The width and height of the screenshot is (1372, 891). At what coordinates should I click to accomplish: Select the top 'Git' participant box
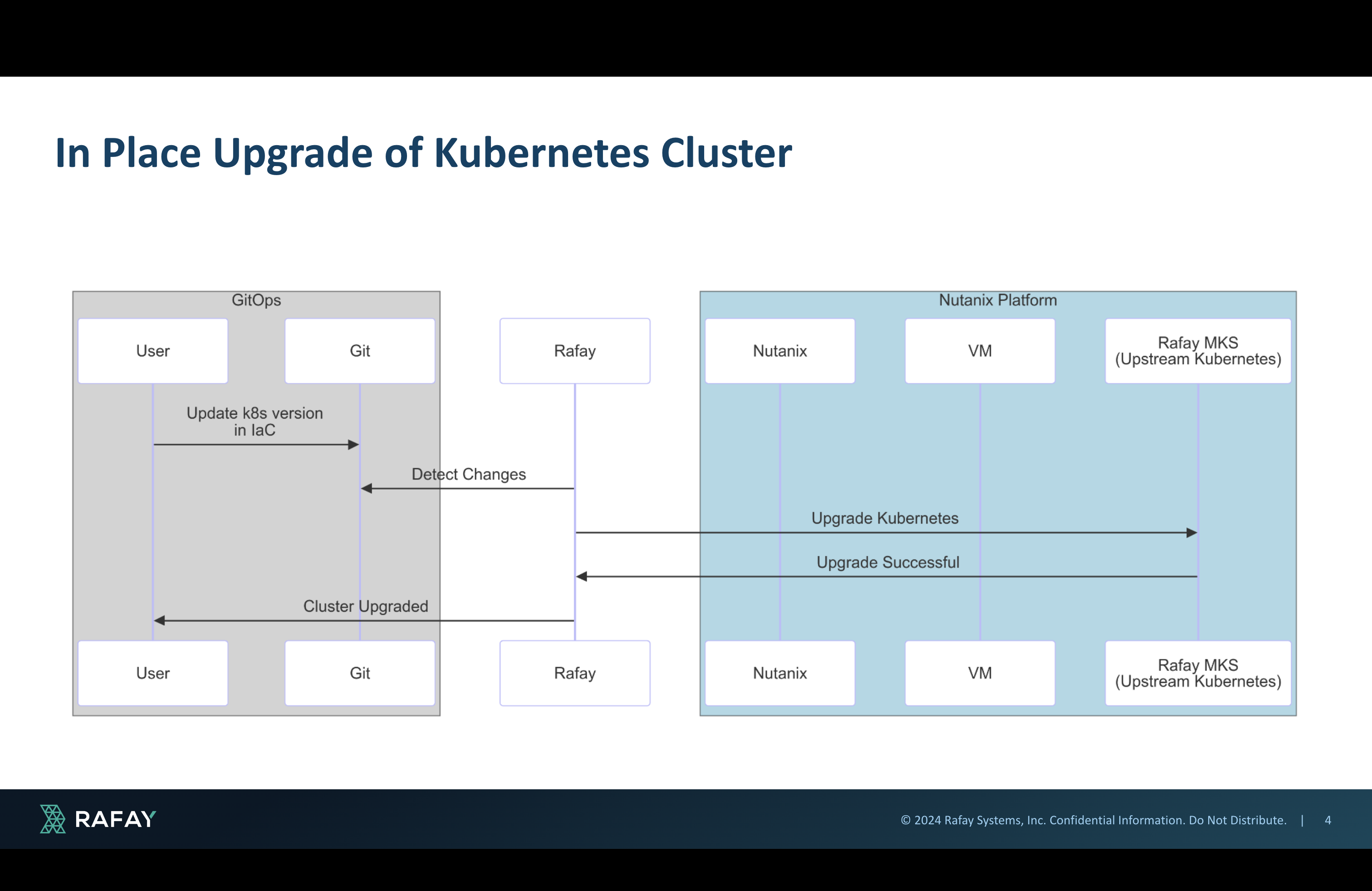click(360, 351)
